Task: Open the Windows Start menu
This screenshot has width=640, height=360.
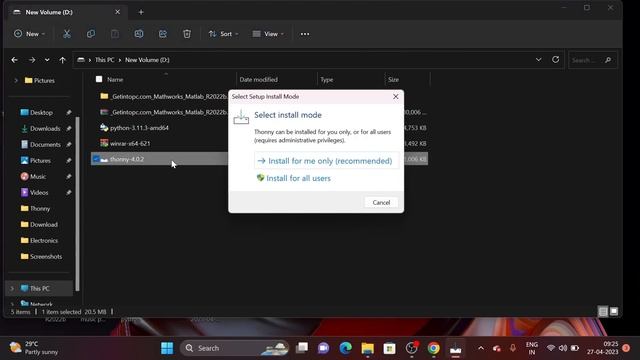Action: click(167, 348)
